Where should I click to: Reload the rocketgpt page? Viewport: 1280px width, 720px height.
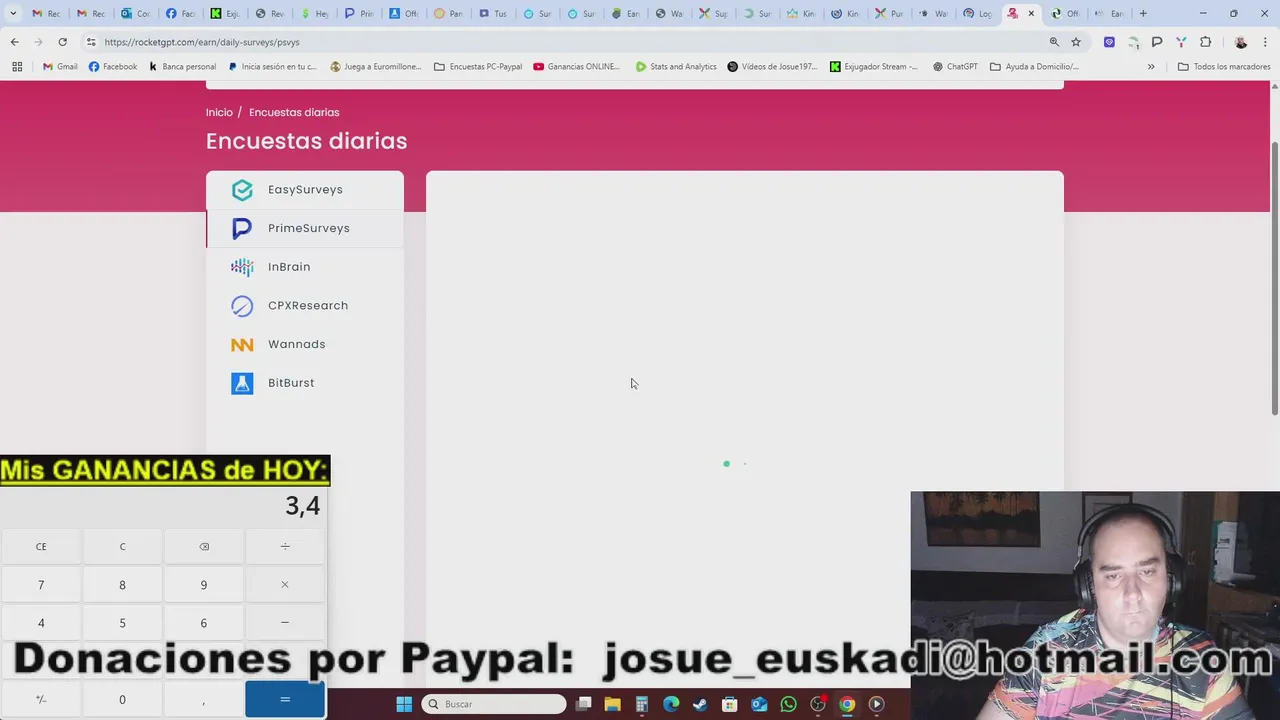coord(62,42)
